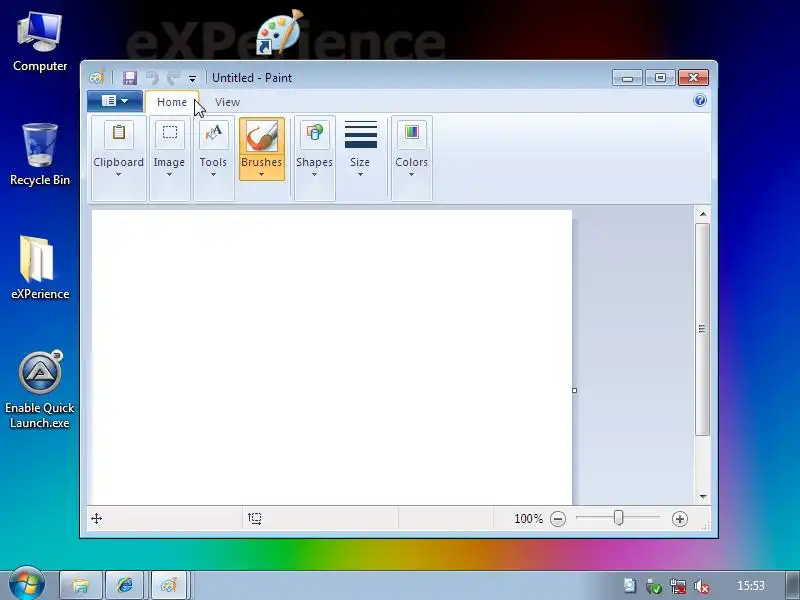Image resolution: width=800 pixels, height=600 pixels.
Task: Click the Undo arrow in the title bar
Action: coord(152,78)
